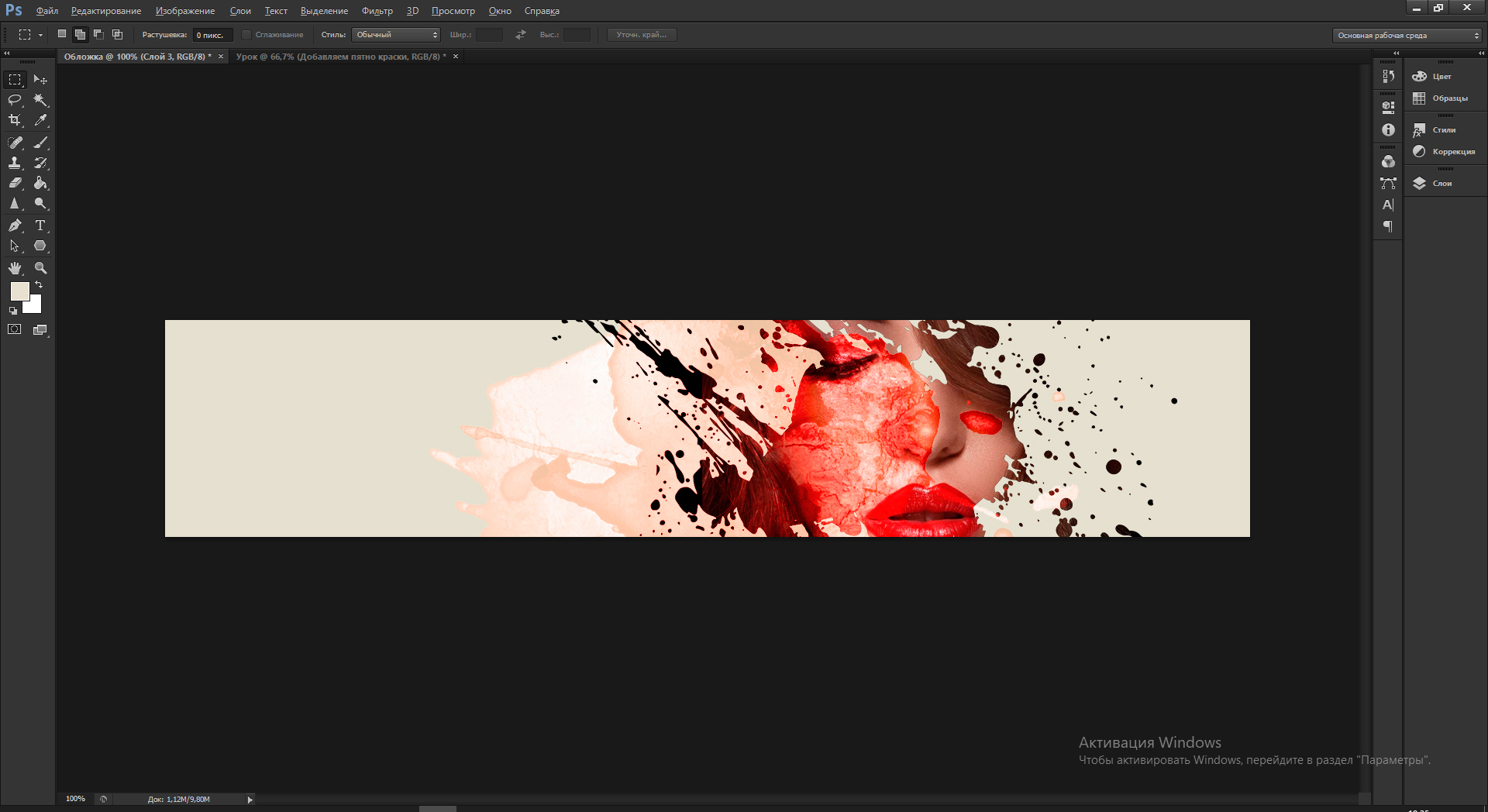Choose Intersect with Selection mode
1488x812 pixels.
117,34
